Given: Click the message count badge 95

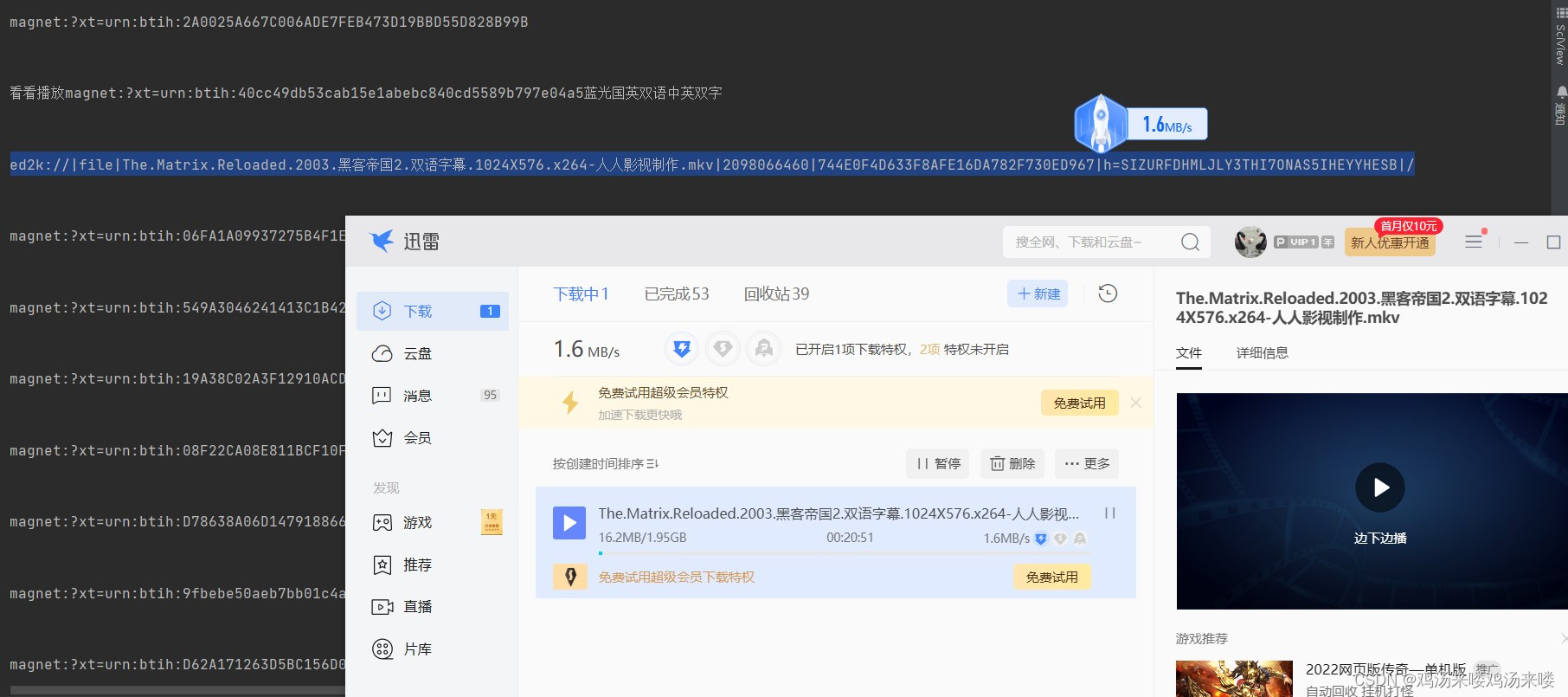Looking at the screenshot, I should point(490,395).
